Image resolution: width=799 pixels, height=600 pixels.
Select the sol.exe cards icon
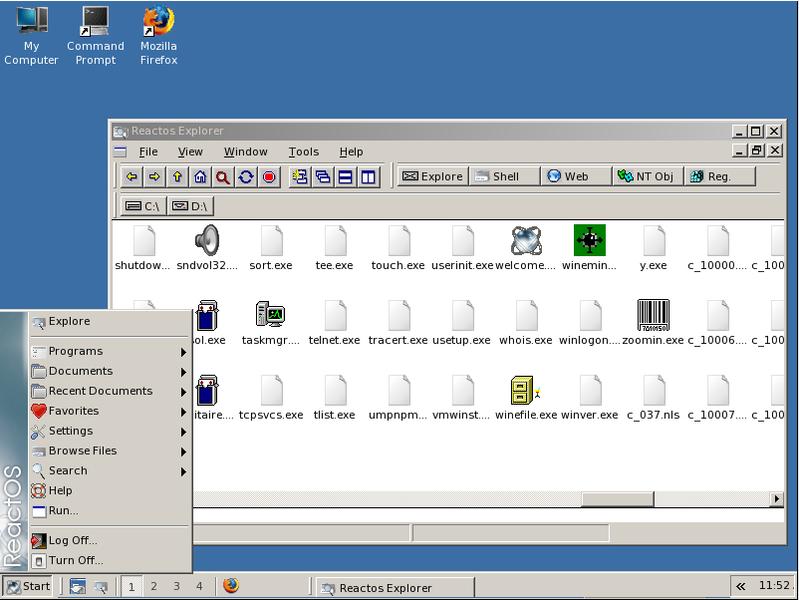207,315
